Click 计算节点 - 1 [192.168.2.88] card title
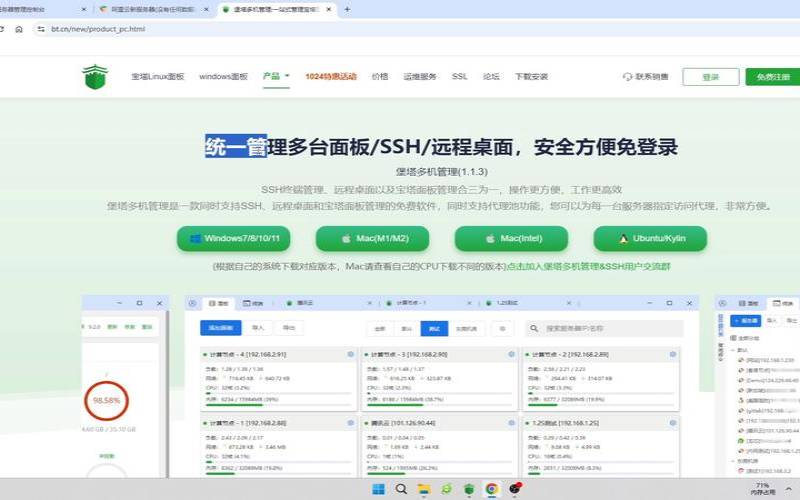Image resolution: width=800 pixels, height=500 pixels. [x=248, y=423]
